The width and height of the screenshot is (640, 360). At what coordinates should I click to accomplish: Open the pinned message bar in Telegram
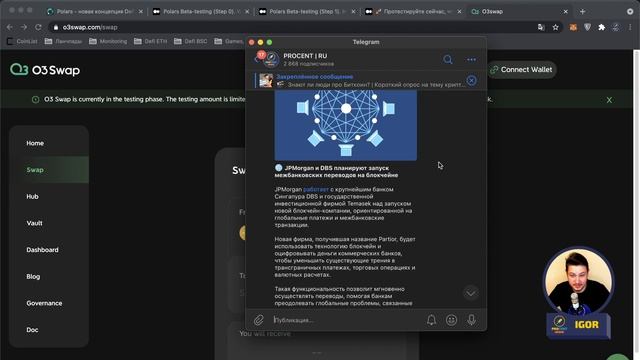click(361, 80)
